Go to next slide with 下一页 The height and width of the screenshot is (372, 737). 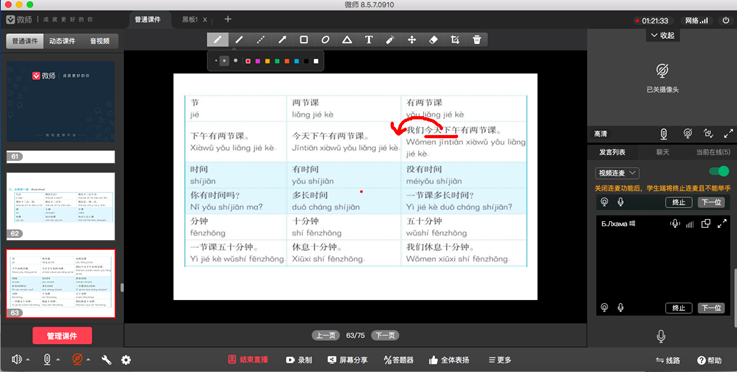[385, 335]
